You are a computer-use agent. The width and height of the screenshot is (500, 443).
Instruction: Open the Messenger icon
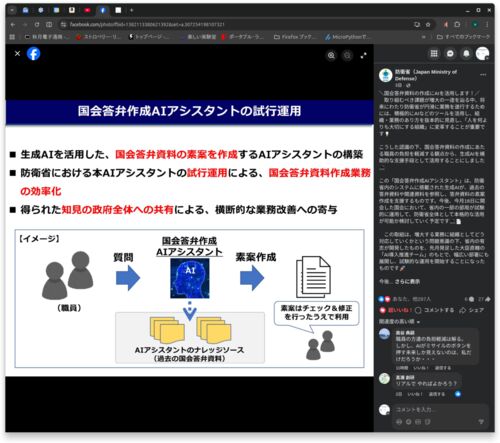click(450, 53)
